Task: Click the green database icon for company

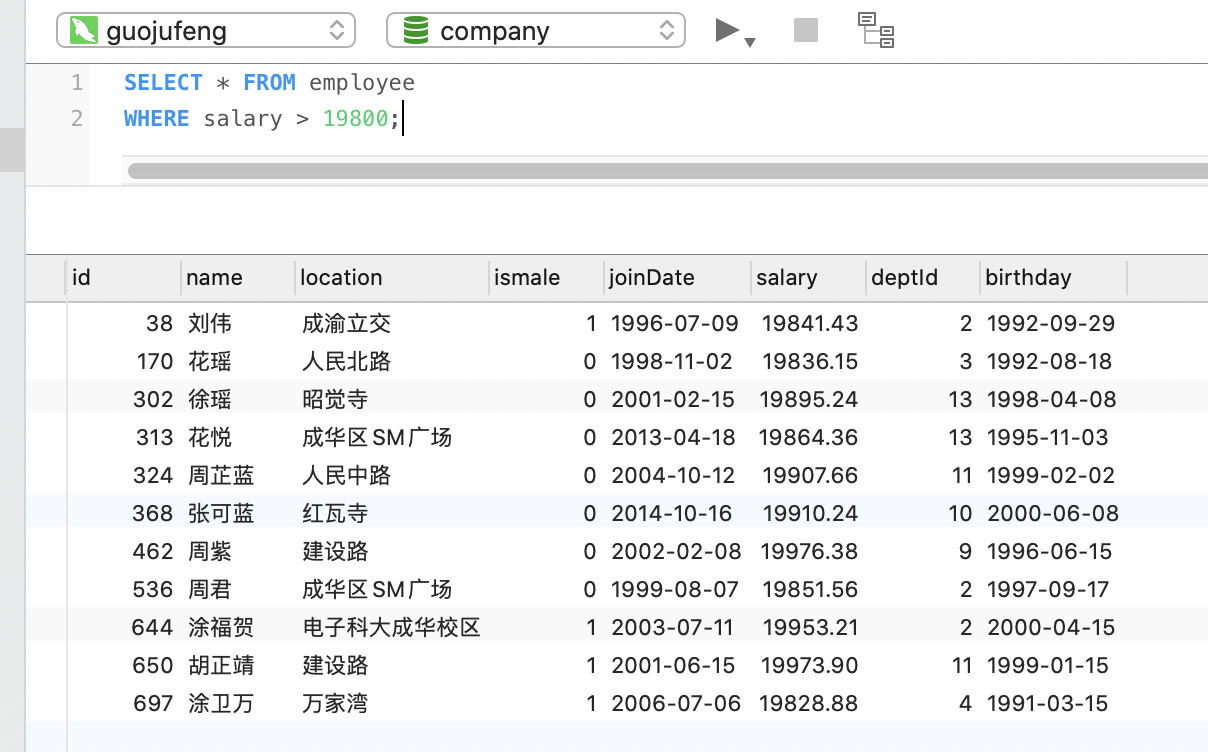Action: [415, 31]
